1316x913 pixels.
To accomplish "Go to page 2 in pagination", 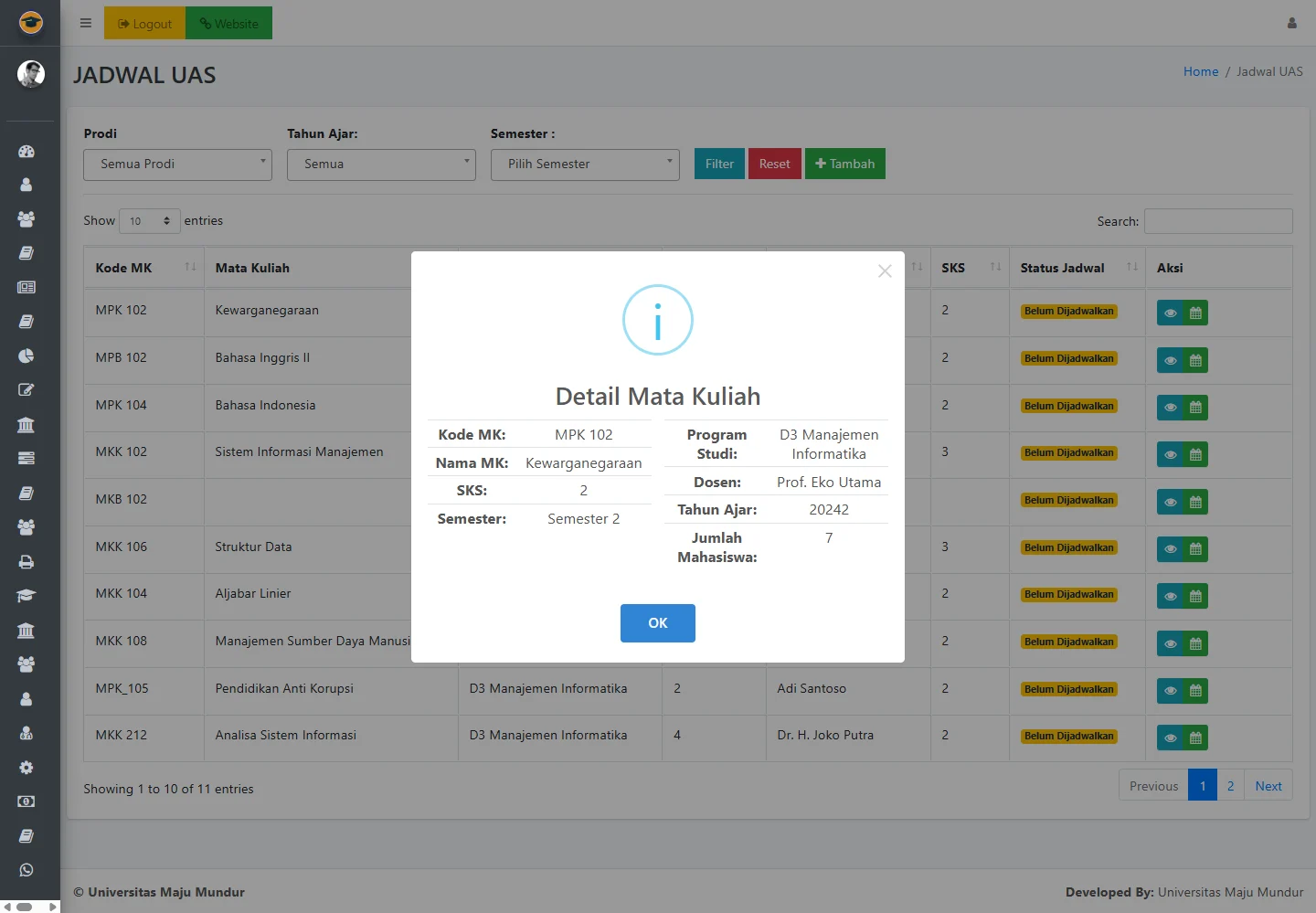I will 1230,786.
